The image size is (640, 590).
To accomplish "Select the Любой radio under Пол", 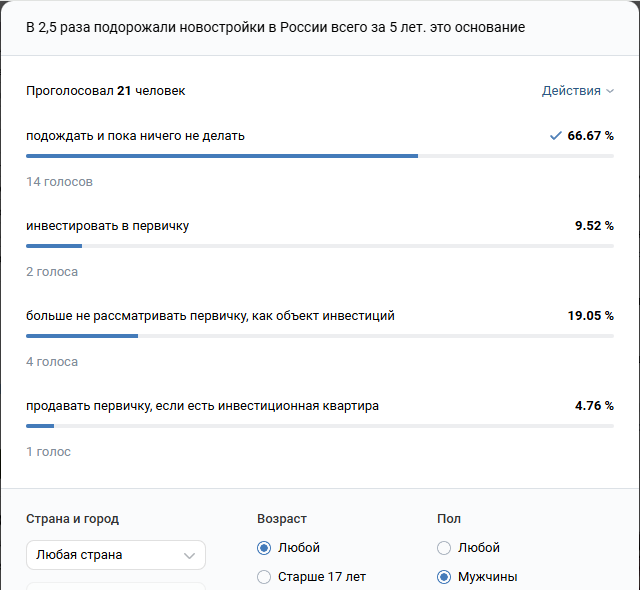I will (x=444, y=548).
